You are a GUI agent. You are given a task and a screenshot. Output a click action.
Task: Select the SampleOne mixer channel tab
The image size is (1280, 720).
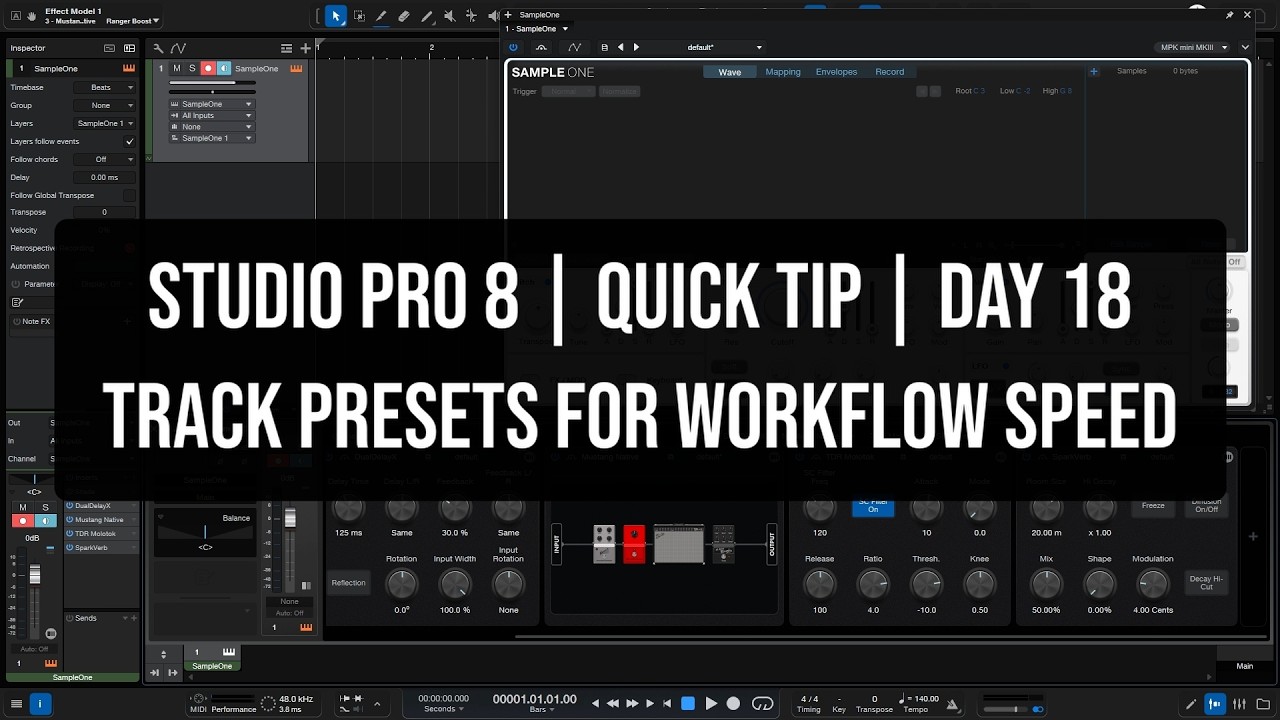pyautogui.click(x=212, y=660)
